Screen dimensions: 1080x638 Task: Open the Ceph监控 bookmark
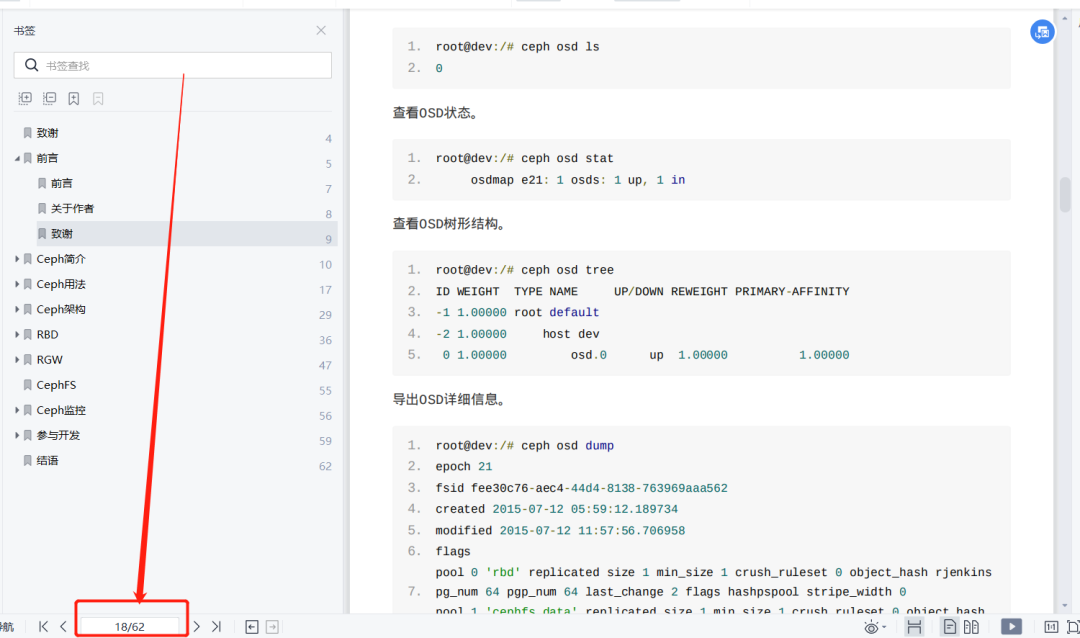click(x=61, y=410)
